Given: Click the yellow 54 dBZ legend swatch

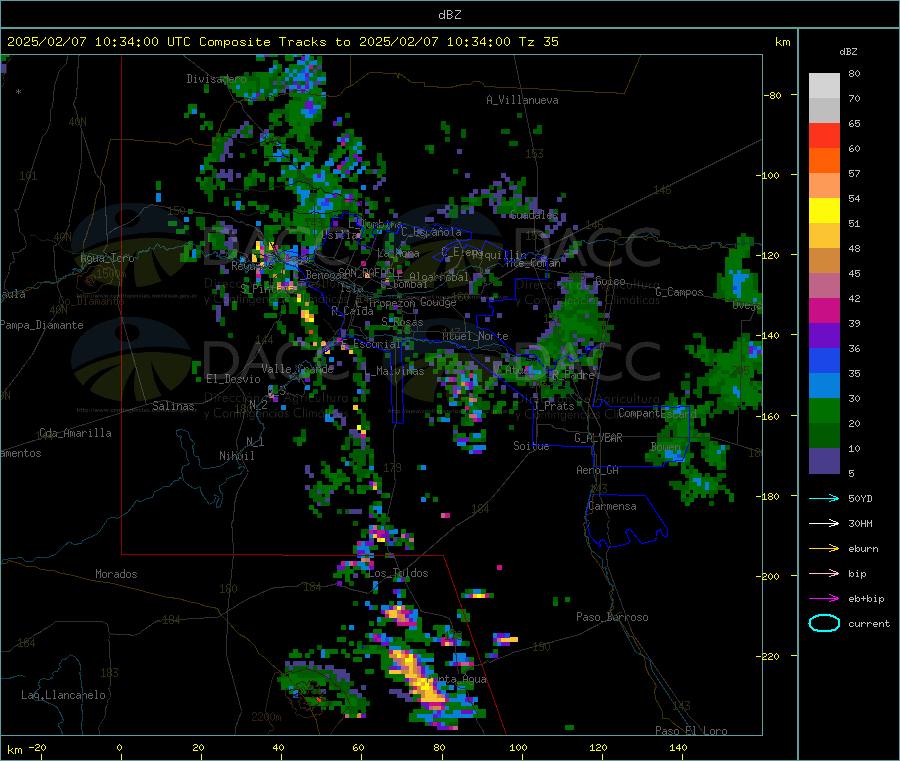Looking at the screenshot, I should point(824,211).
